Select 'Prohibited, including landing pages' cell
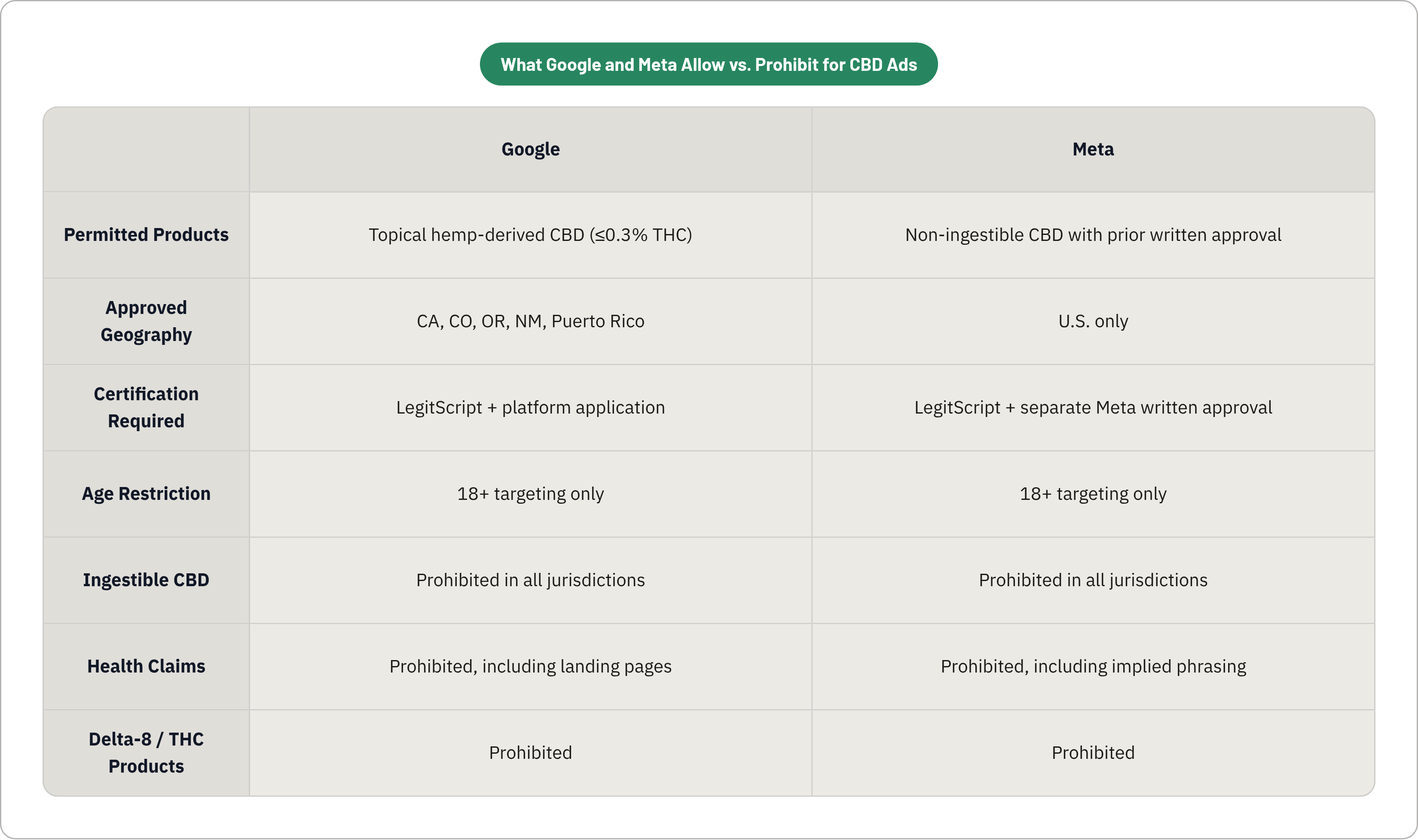 pos(531,666)
